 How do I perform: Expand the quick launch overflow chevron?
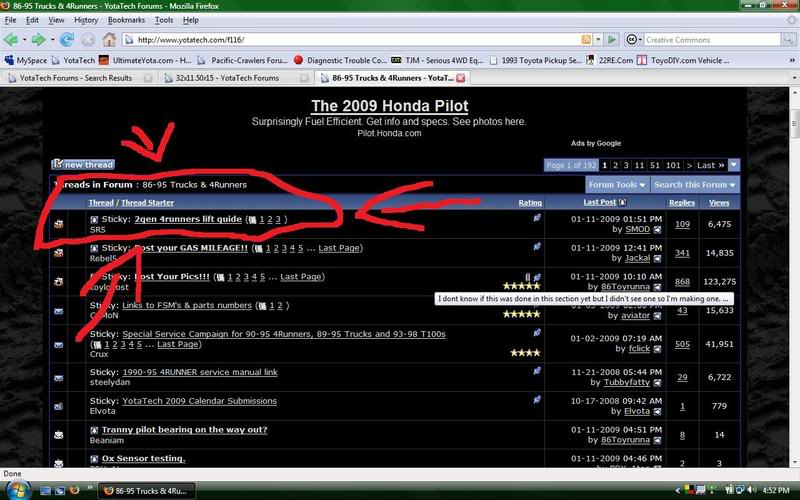click(x=89, y=488)
